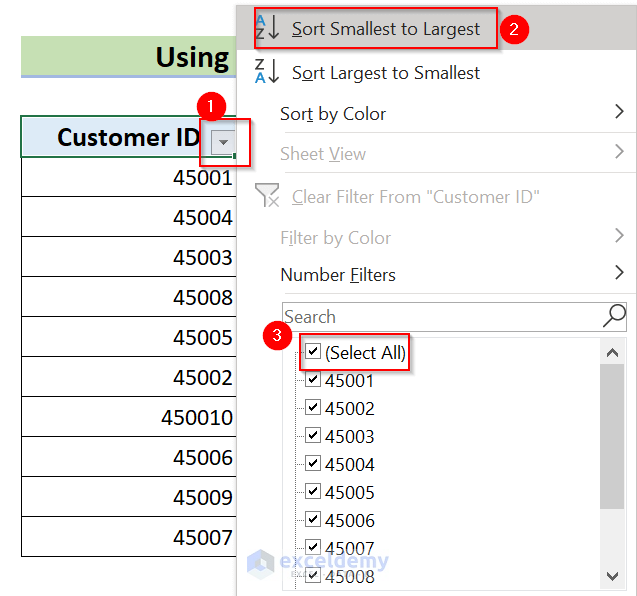Uncheck the 45004 checkbox

pyautogui.click(x=313, y=464)
